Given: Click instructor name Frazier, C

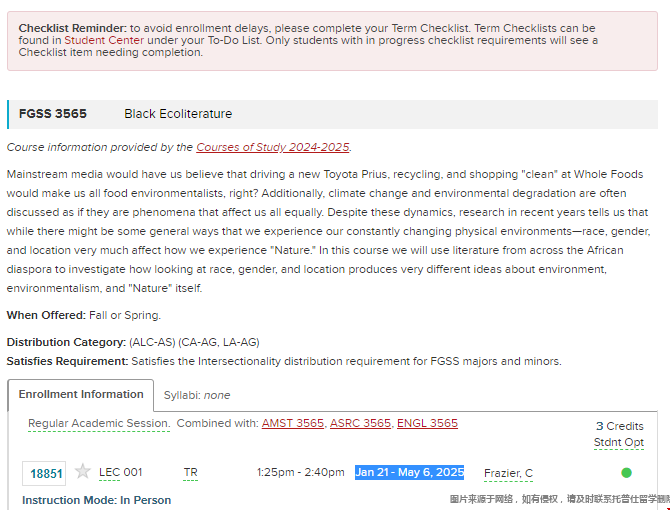Looking at the screenshot, I should click(508, 473).
